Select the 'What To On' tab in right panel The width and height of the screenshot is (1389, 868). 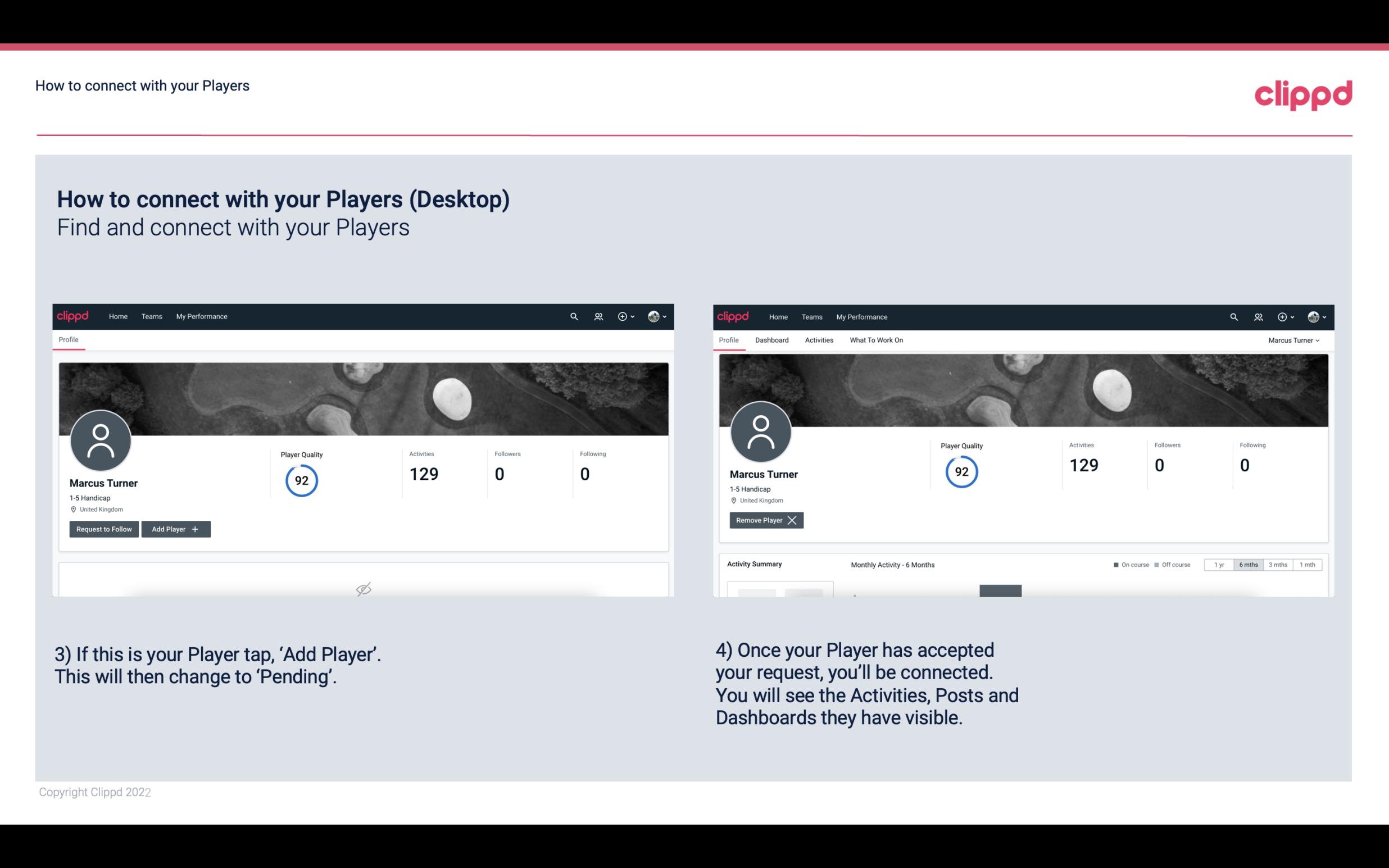(876, 340)
